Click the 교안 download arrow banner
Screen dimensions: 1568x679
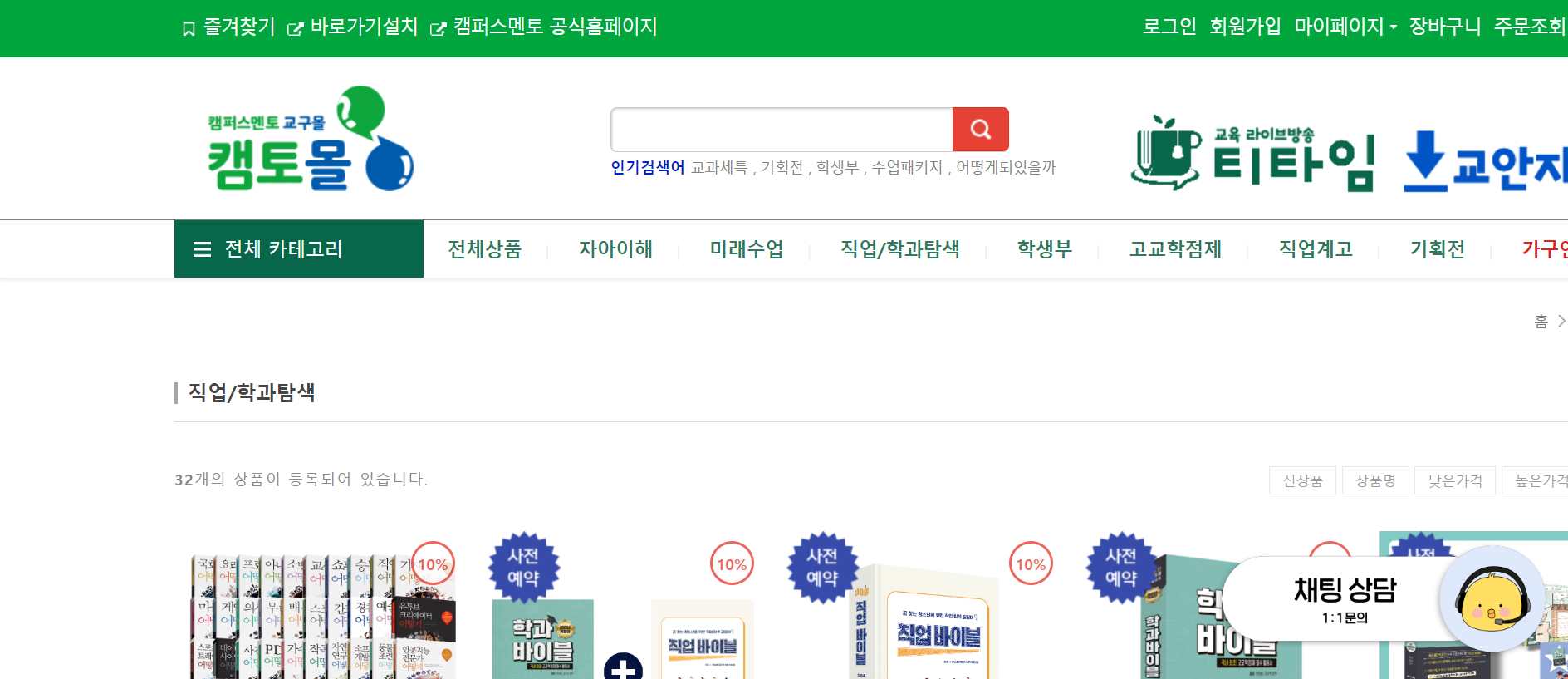pyautogui.click(x=1485, y=160)
